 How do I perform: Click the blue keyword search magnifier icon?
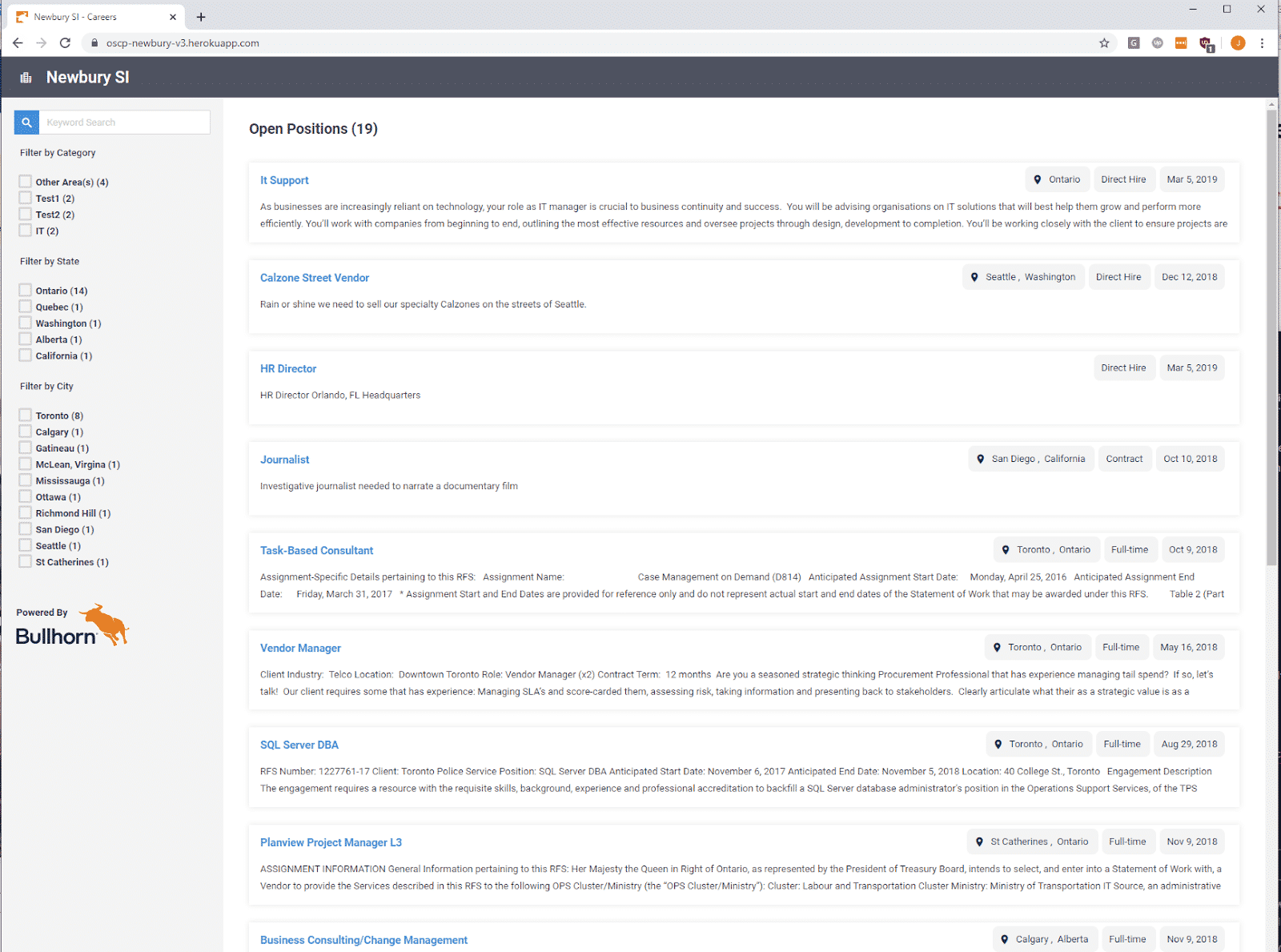tap(26, 123)
